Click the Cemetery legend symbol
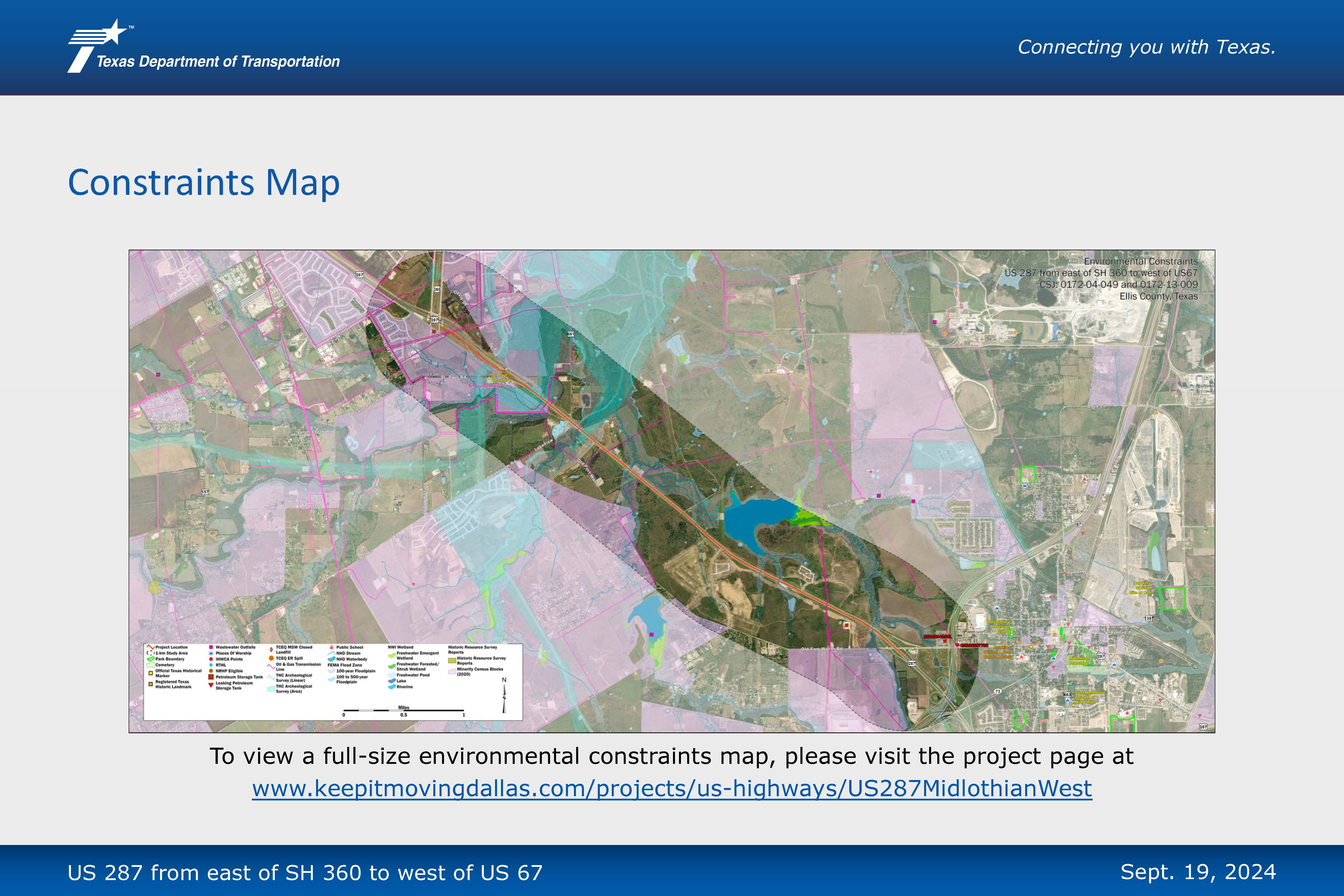 point(151,665)
